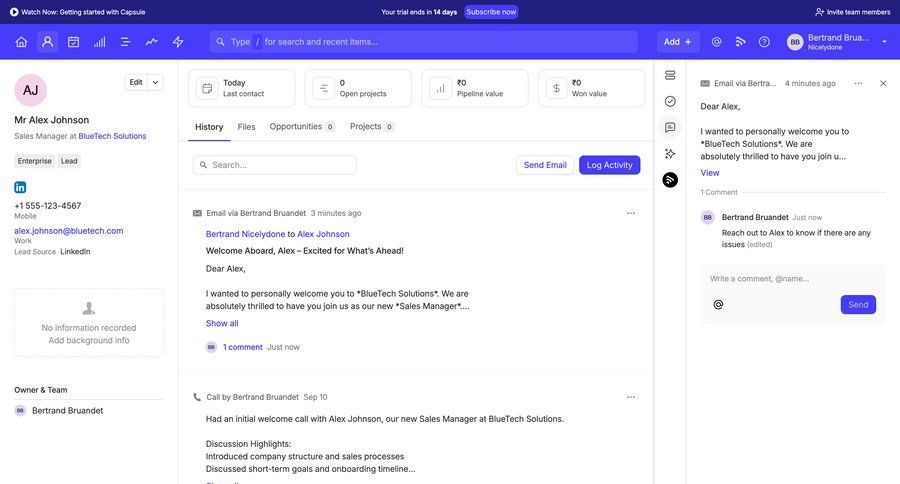Image resolution: width=900 pixels, height=484 pixels.
Task: Open the Sales pipeline bar-chart icon
Action: [x=99, y=42]
